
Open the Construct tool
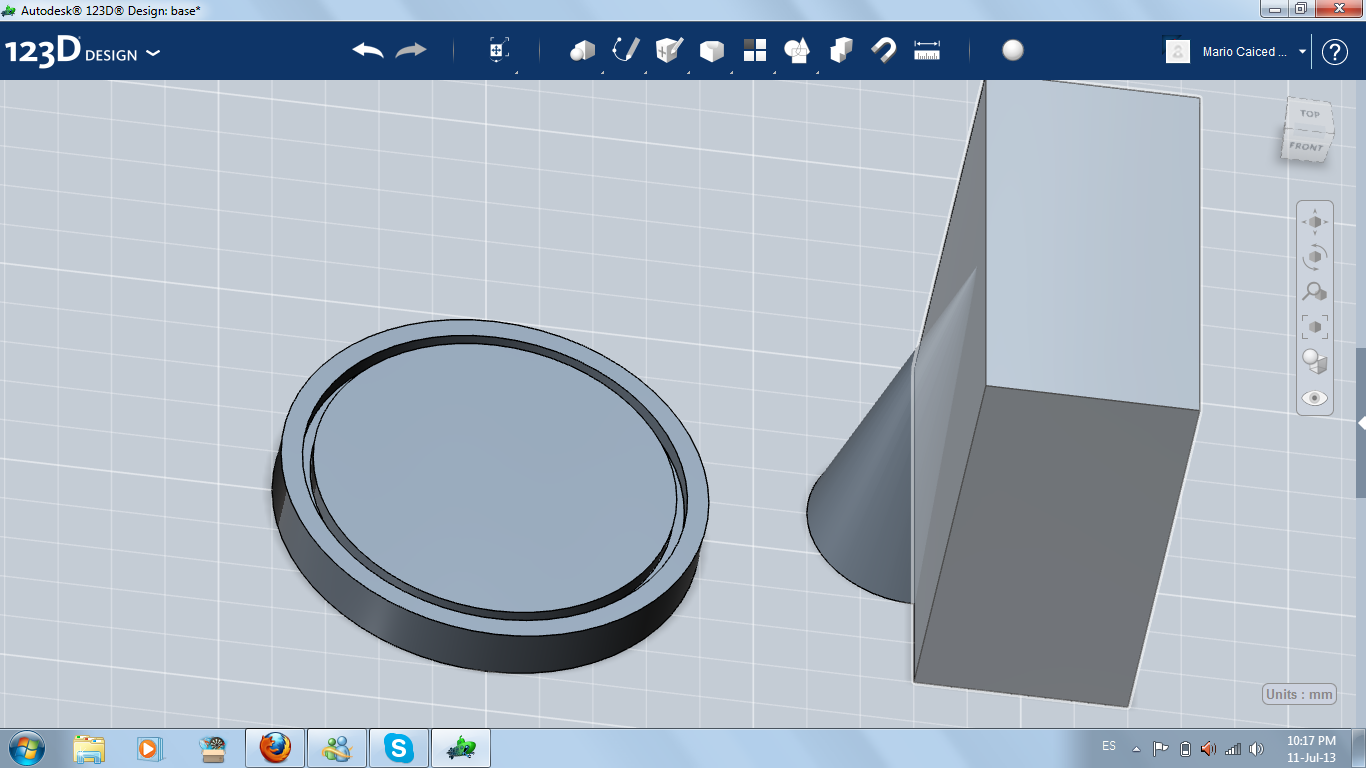[x=669, y=50]
